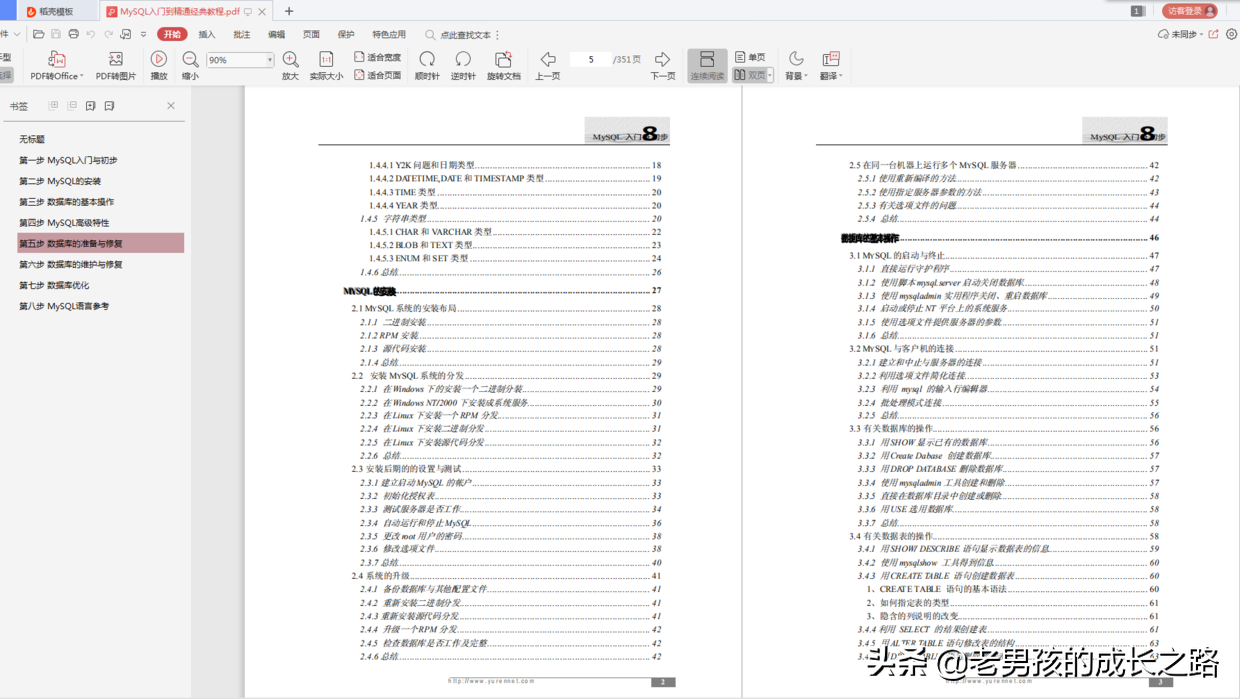Open the PDF转图片 tool
The image size is (1240, 699).
[116, 66]
